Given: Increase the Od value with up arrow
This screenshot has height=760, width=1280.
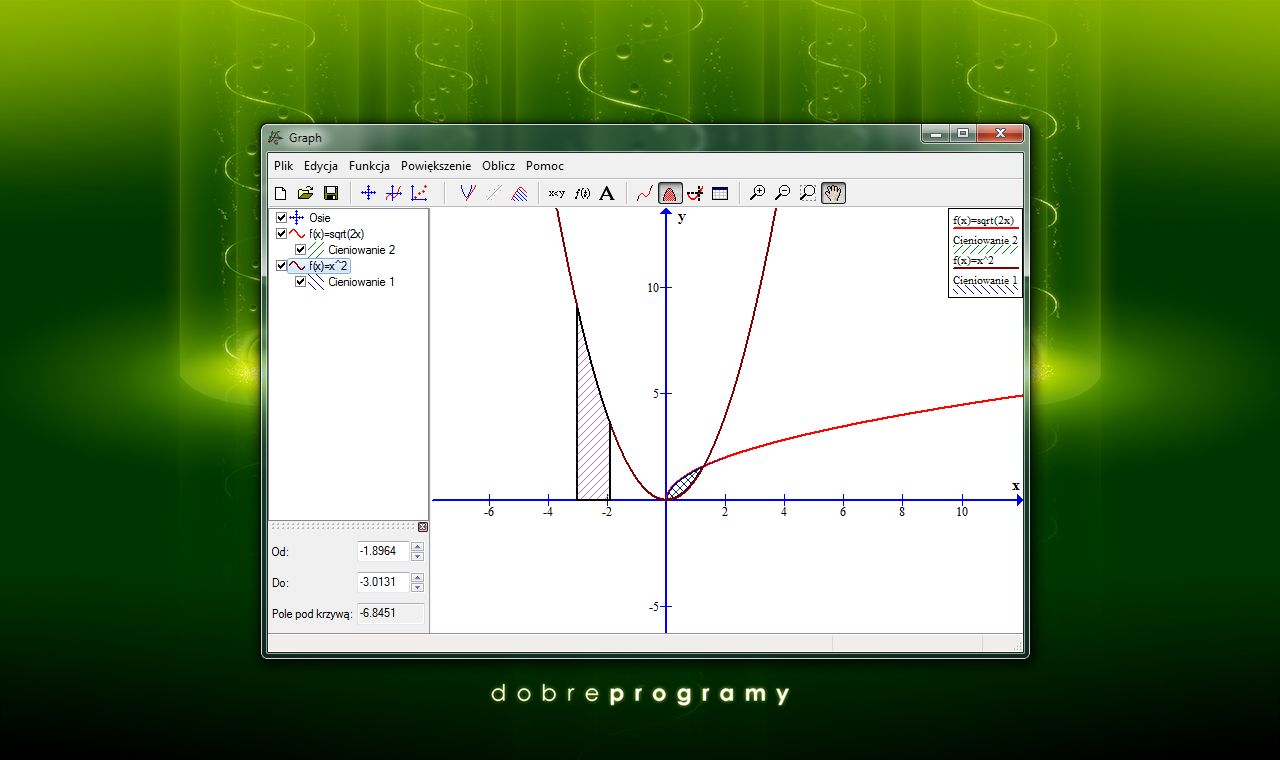Looking at the screenshot, I should point(417,546).
